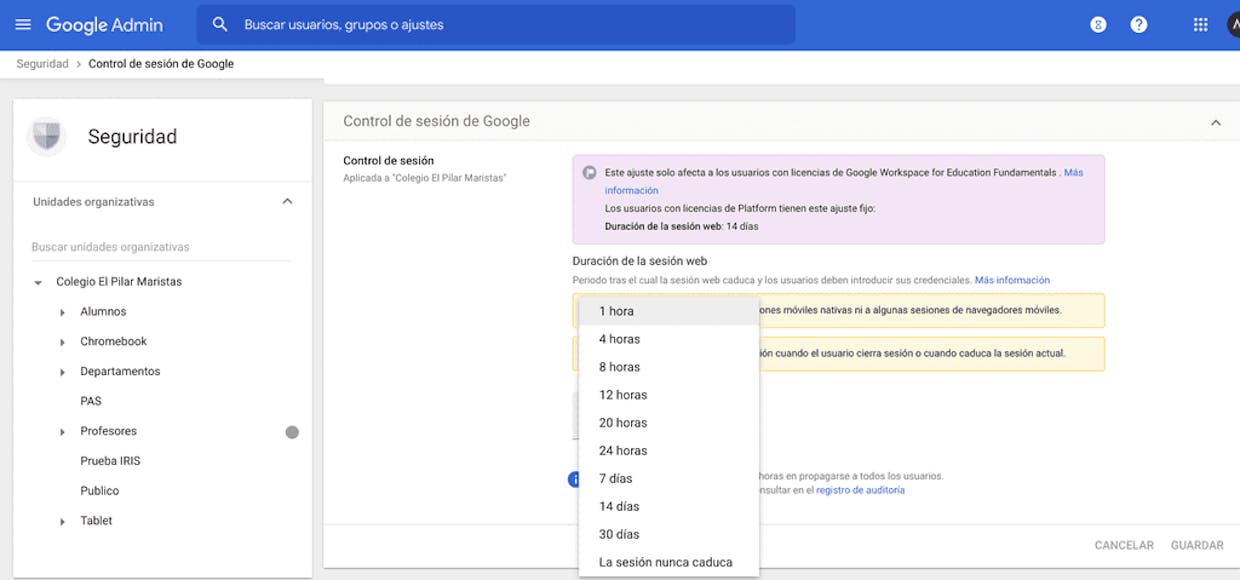This screenshot has width=1240, height=580.
Task: Click Buscar unidades organizativas field
Action: [160, 247]
